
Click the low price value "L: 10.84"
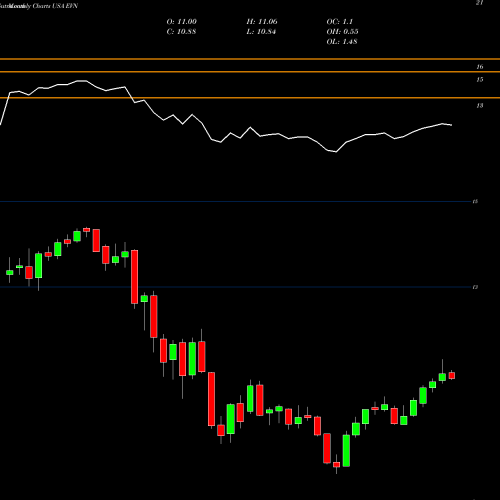pyautogui.click(x=261, y=32)
